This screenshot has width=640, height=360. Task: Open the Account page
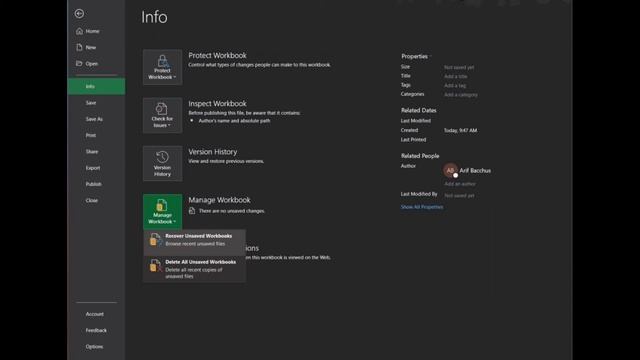[96, 314]
